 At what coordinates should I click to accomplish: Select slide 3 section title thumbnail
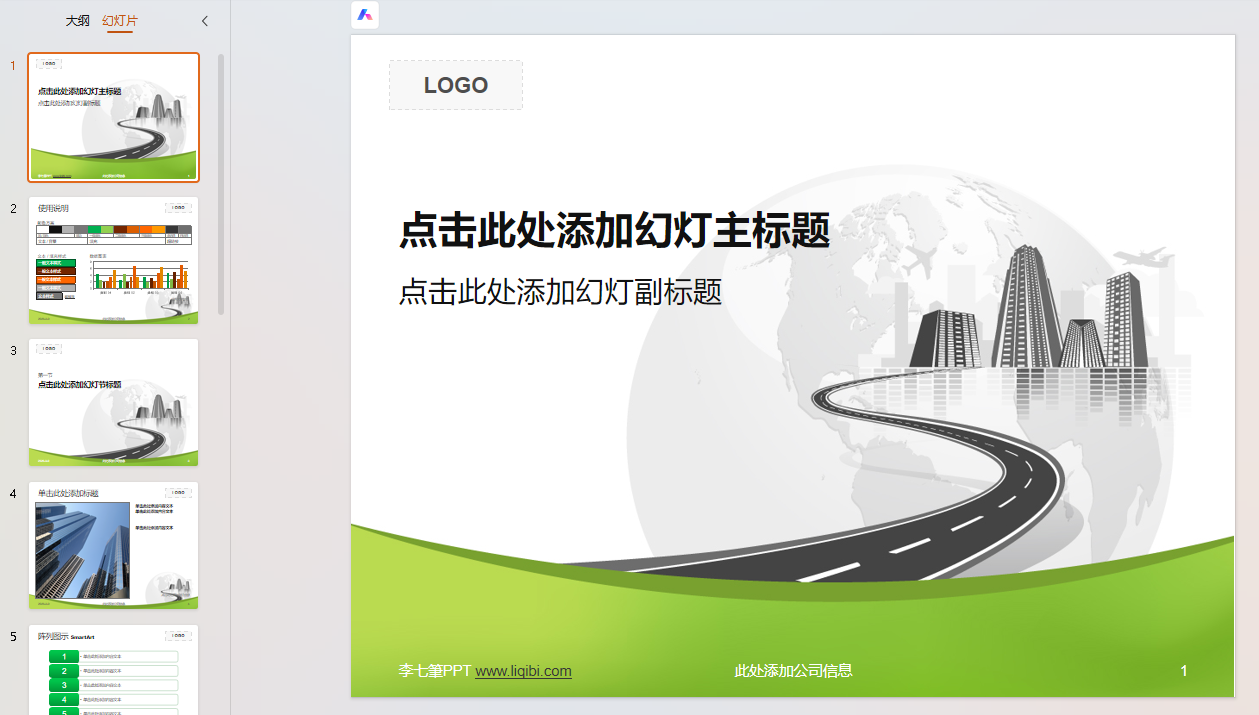click(114, 402)
